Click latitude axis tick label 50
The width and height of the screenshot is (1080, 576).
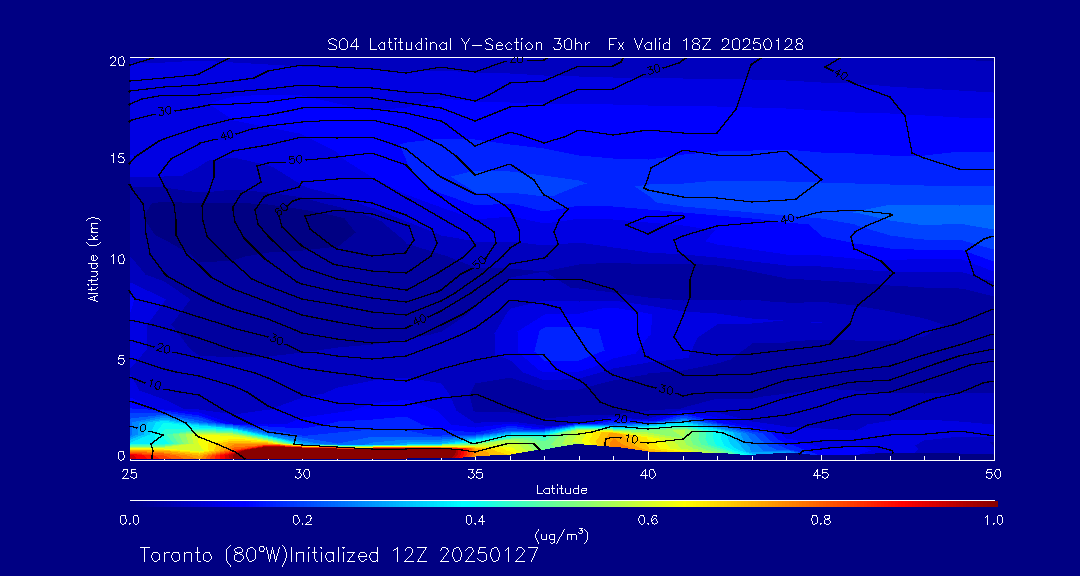994,474
